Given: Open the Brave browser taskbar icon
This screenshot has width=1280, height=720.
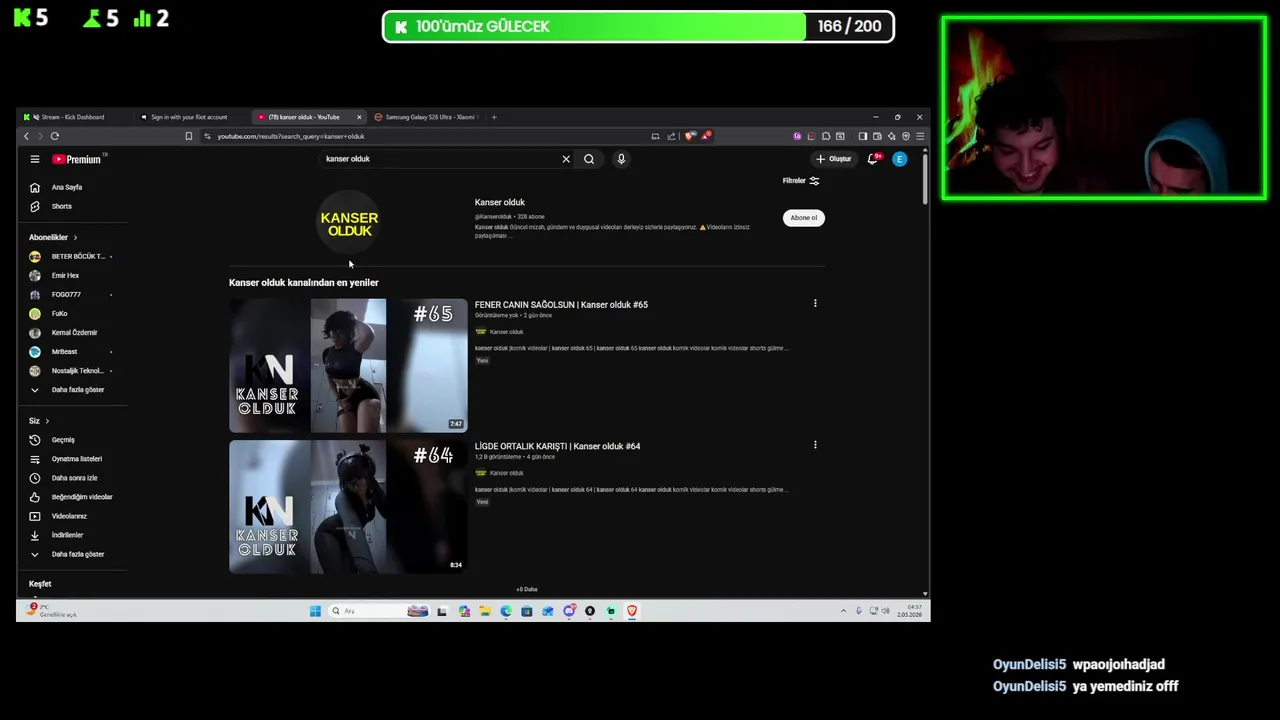Looking at the screenshot, I should [632, 611].
